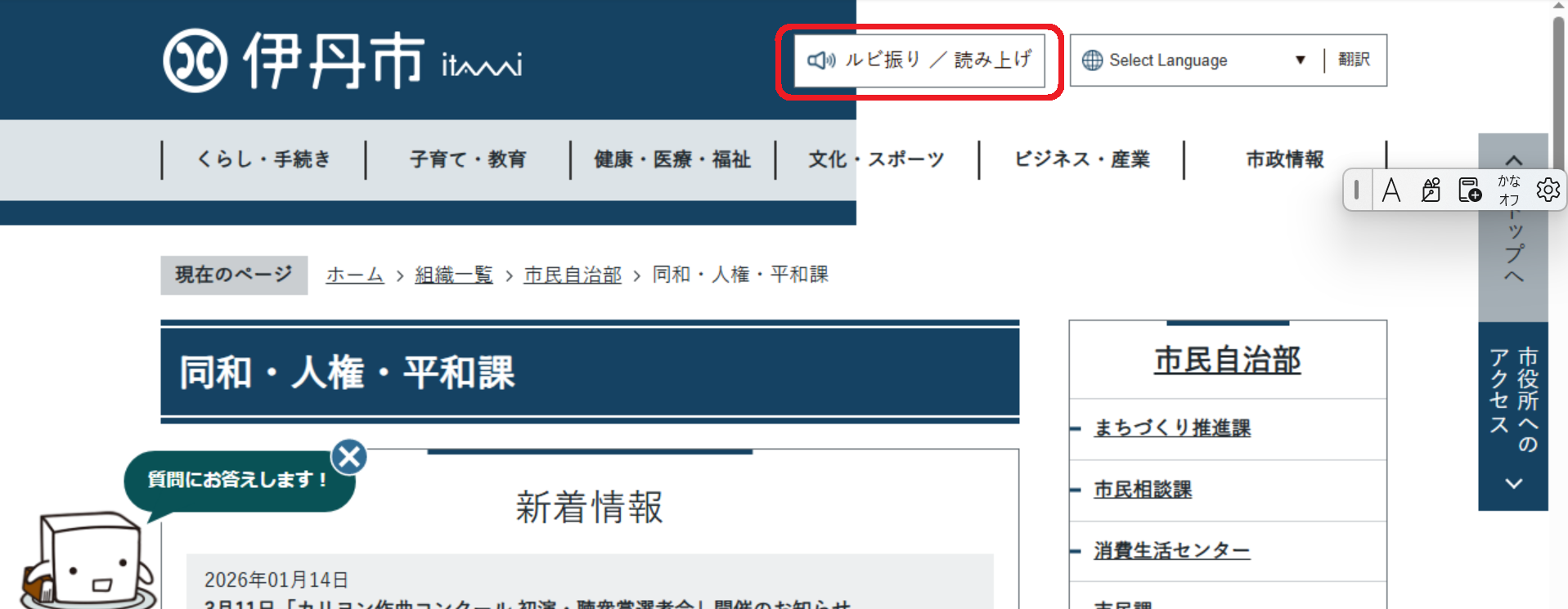Click the Itami city logo
The width and height of the screenshot is (1568, 609).
[x=342, y=60]
